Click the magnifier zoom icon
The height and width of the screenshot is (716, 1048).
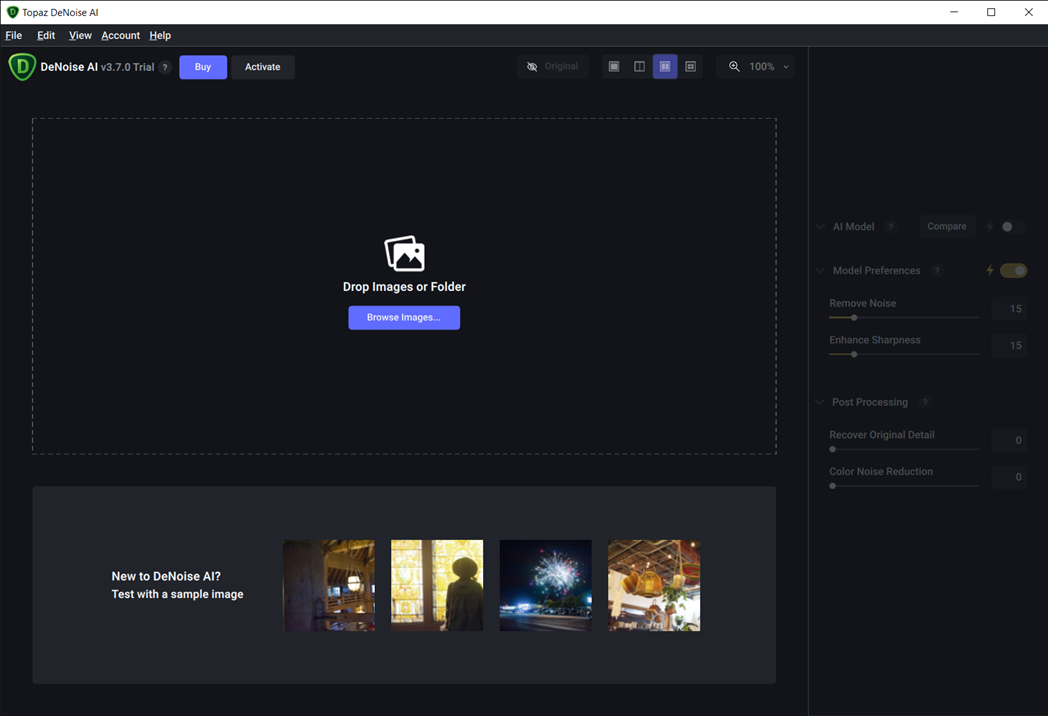pos(734,67)
